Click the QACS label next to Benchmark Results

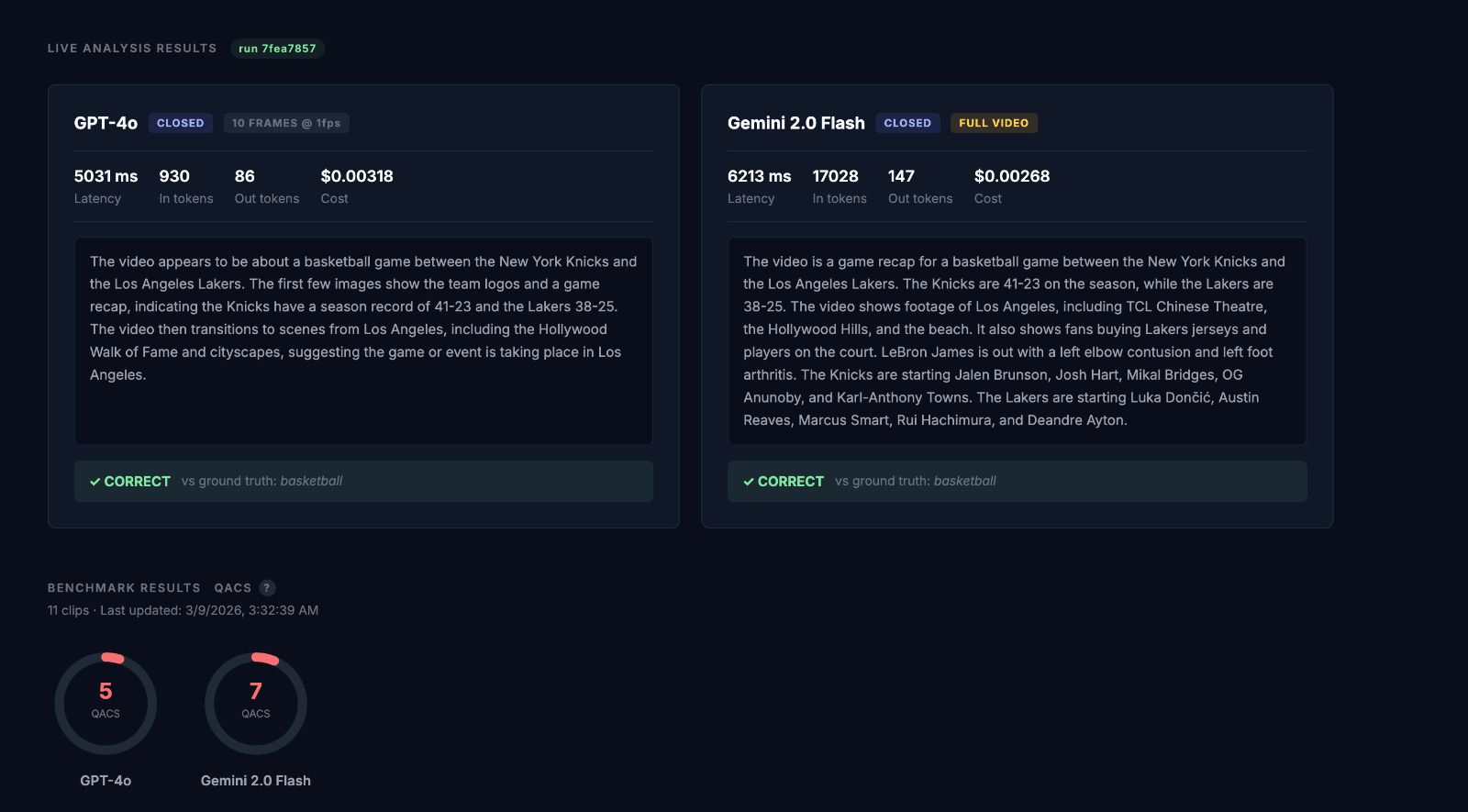click(x=233, y=588)
